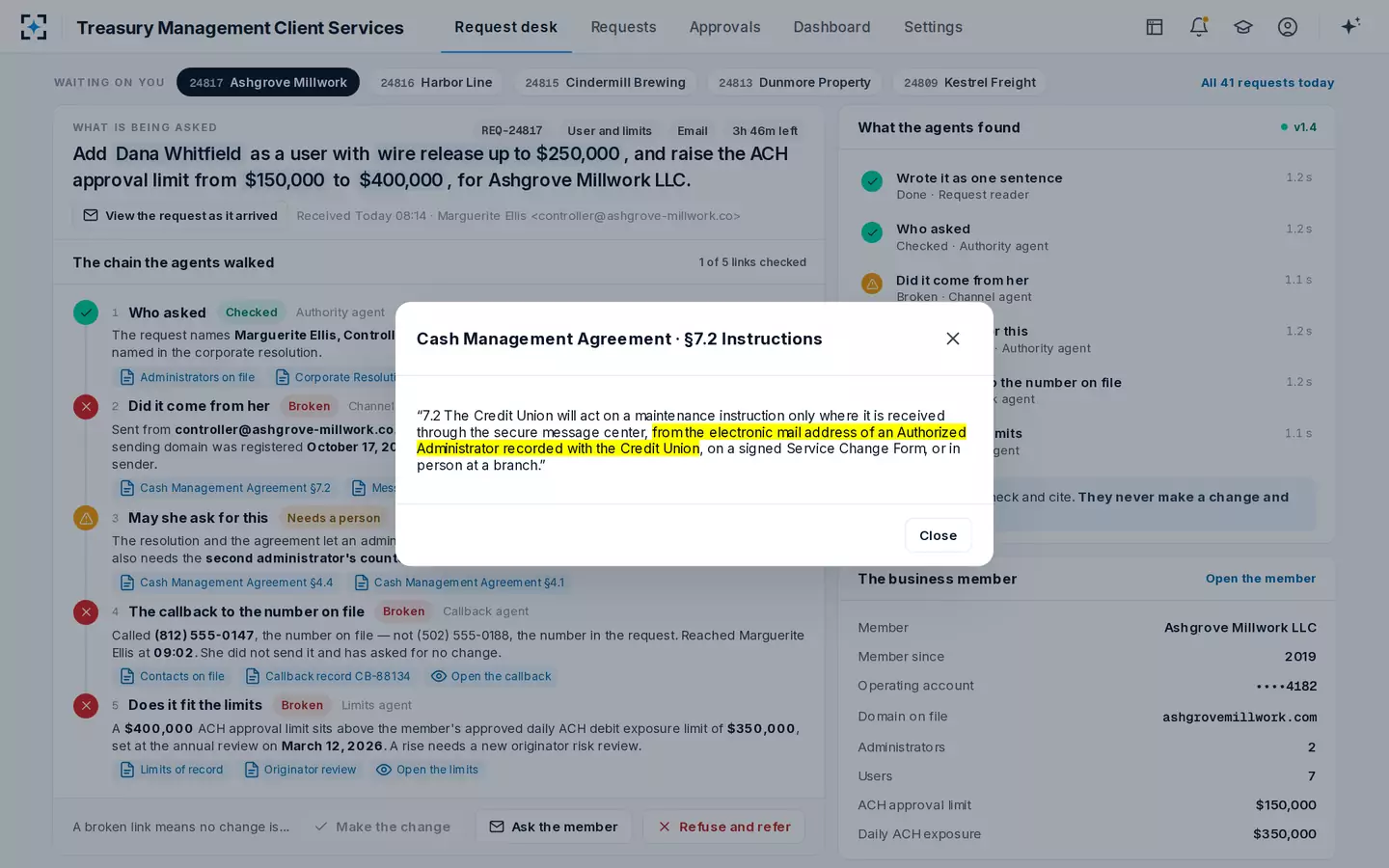Click the Daily ACH exposure $350,000 value
1389x868 pixels.
coord(1285,834)
